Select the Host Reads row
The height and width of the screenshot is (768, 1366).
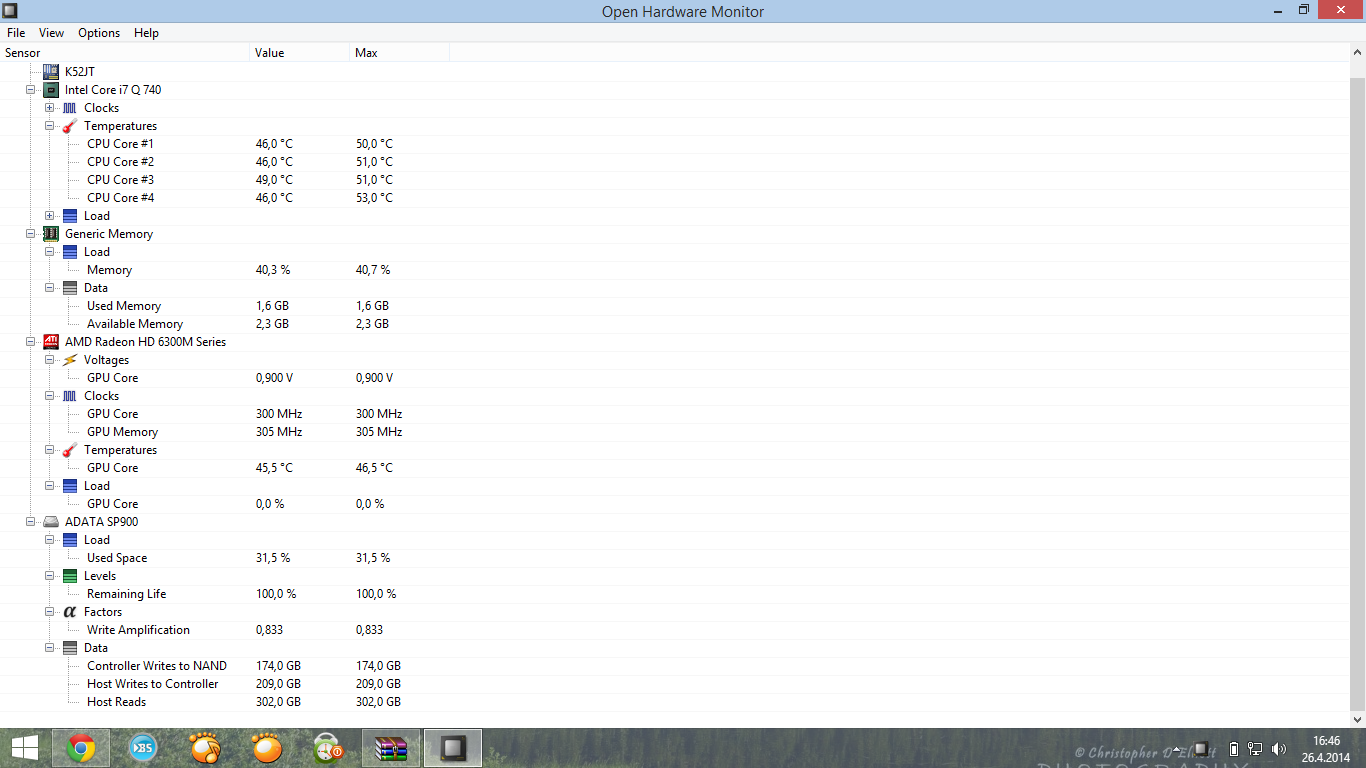(674, 702)
